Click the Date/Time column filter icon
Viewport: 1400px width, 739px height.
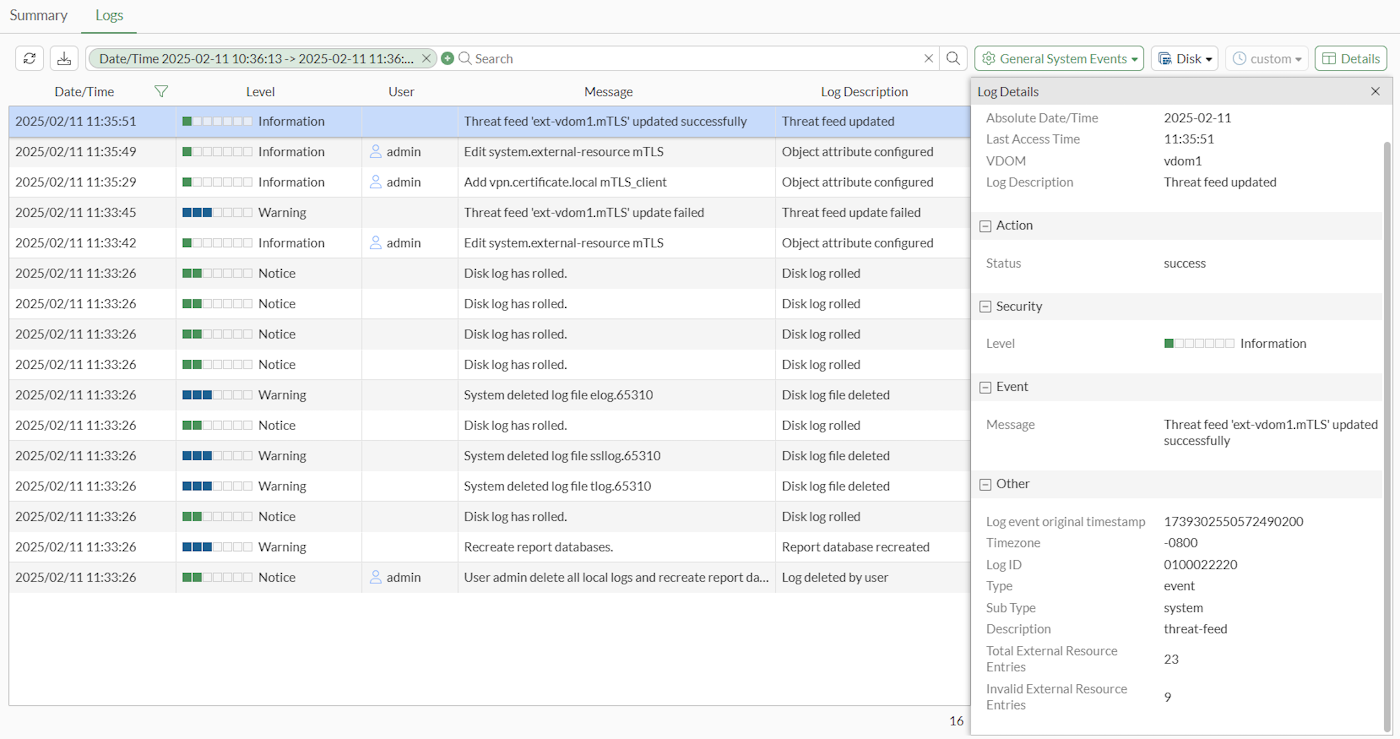point(161,91)
